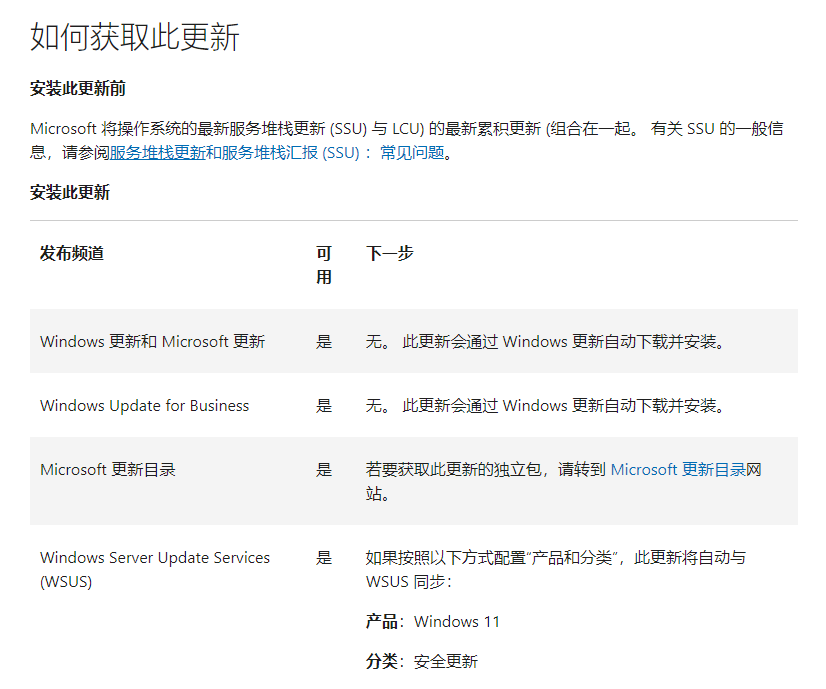Click the 如何获取此更新 page heading
This screenshot has width=826, height=689.
pos(135,37)
